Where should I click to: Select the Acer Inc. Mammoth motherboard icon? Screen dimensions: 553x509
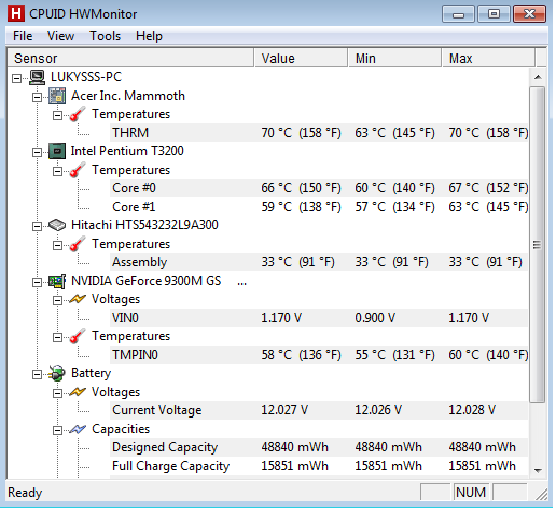coord(57,96)
